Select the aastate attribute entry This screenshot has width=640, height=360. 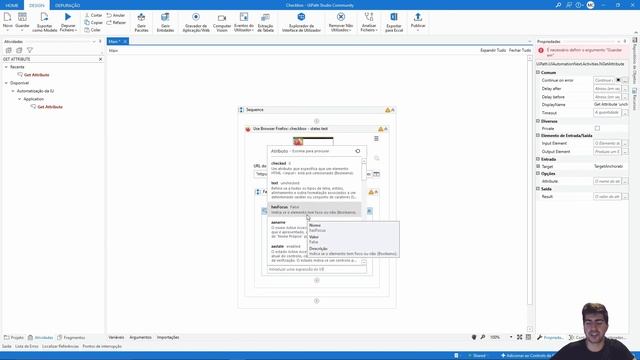click(315, 253)
